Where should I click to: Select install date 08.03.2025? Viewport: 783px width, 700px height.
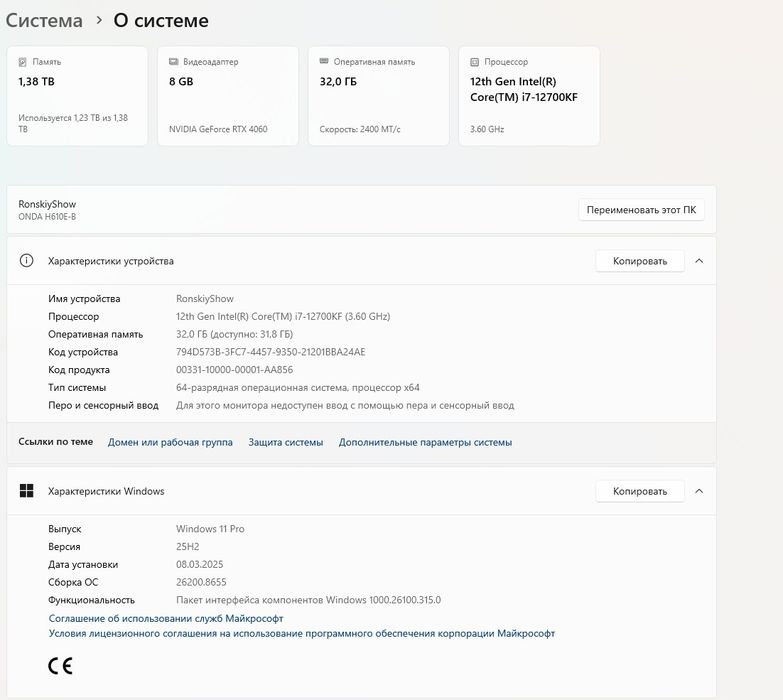(199, 564)
